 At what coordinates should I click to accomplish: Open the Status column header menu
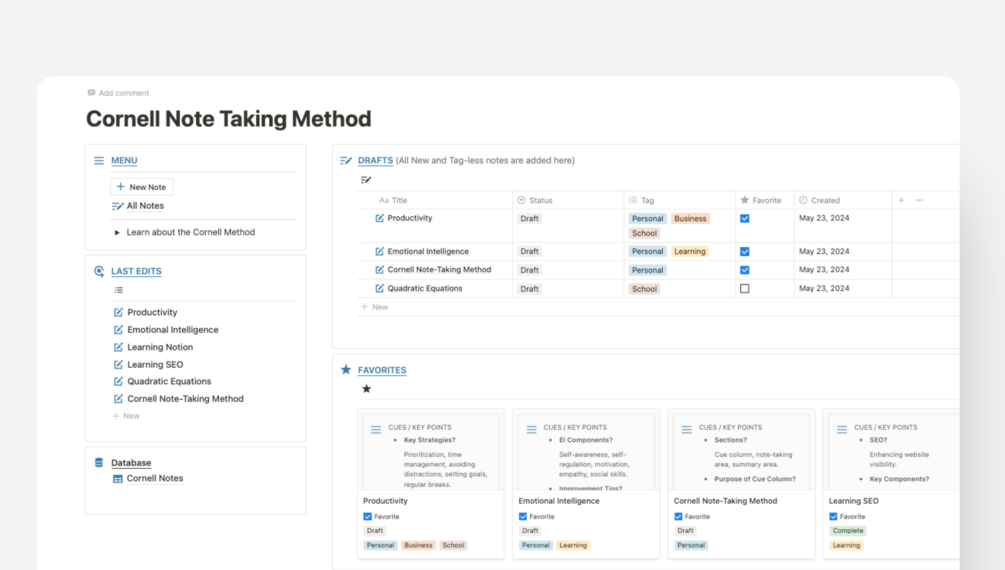[540, 200]
